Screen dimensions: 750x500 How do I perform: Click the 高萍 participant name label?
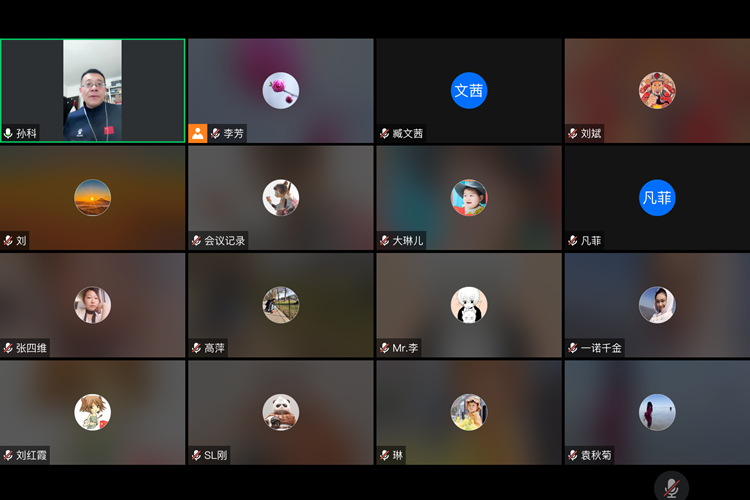(214, 348)
